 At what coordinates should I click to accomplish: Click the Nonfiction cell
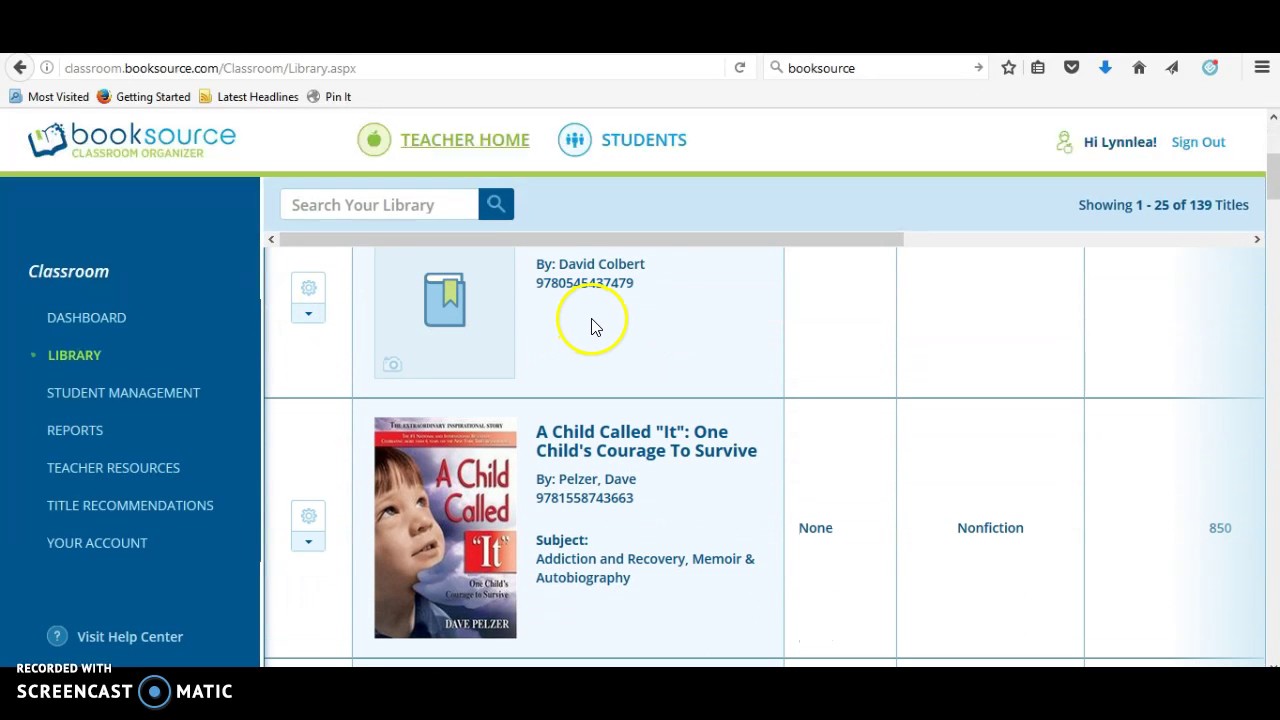pos(990,528)
